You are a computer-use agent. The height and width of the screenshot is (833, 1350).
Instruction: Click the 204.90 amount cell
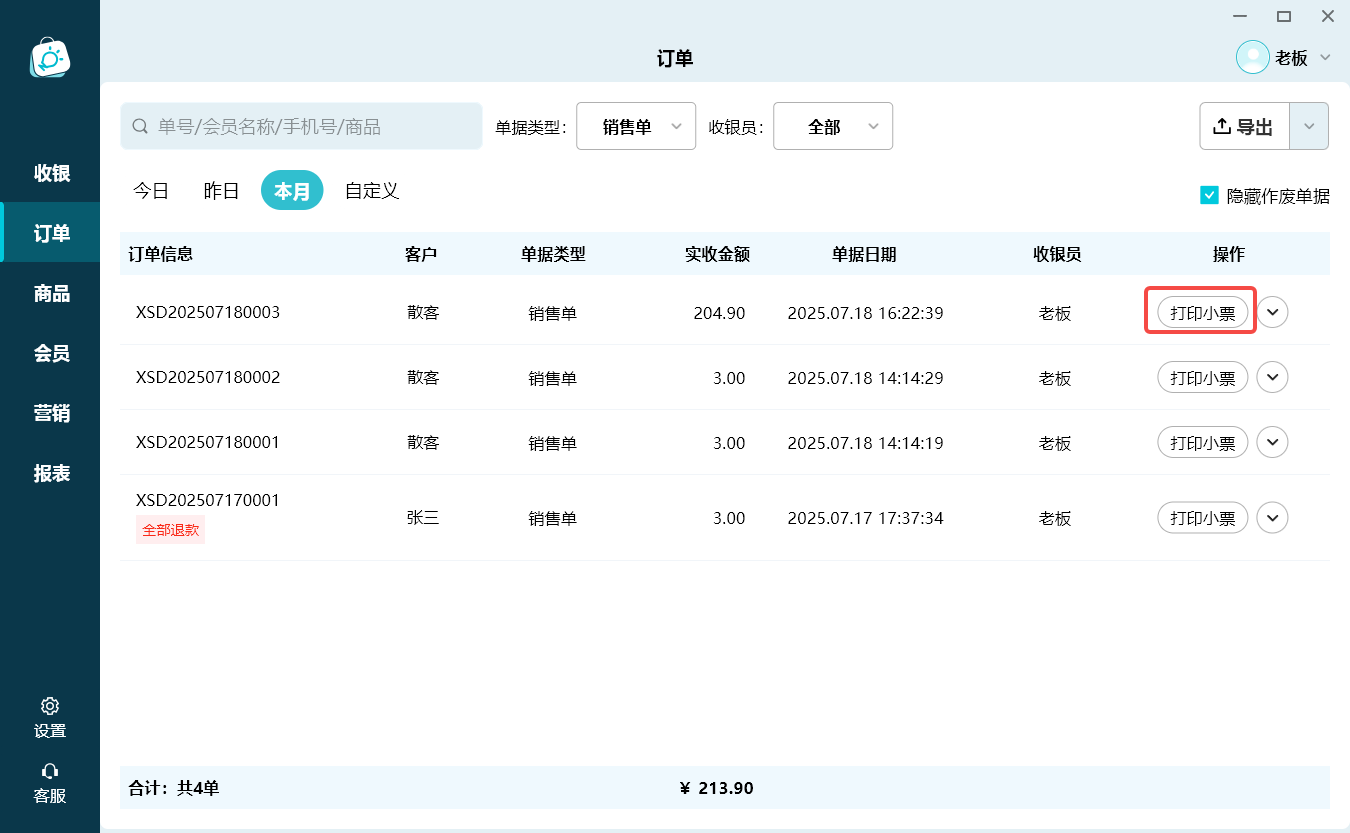click(719, 313)
